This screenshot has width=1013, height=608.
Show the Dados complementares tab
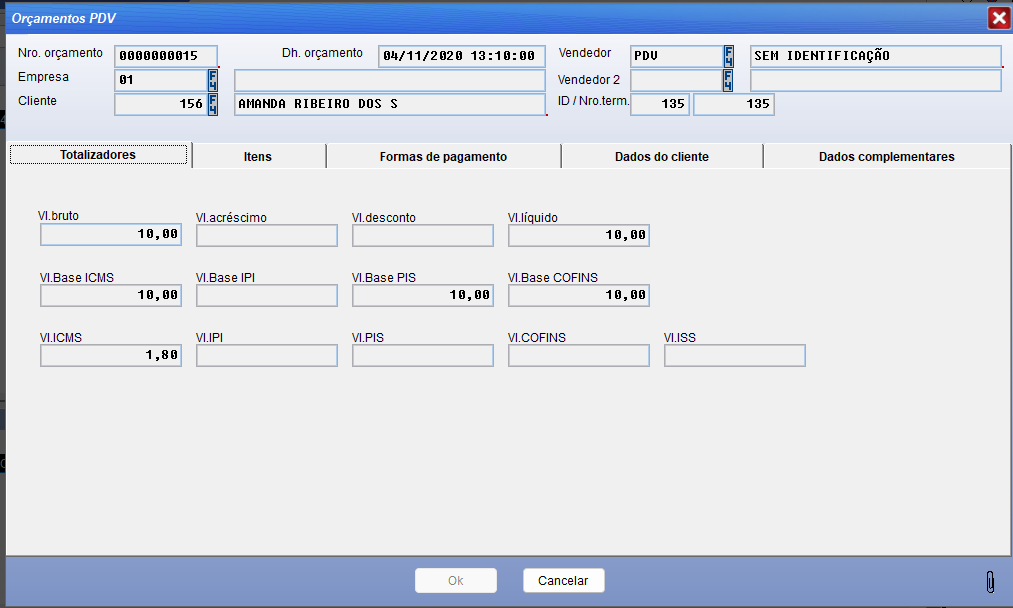[x=886, y=156]
